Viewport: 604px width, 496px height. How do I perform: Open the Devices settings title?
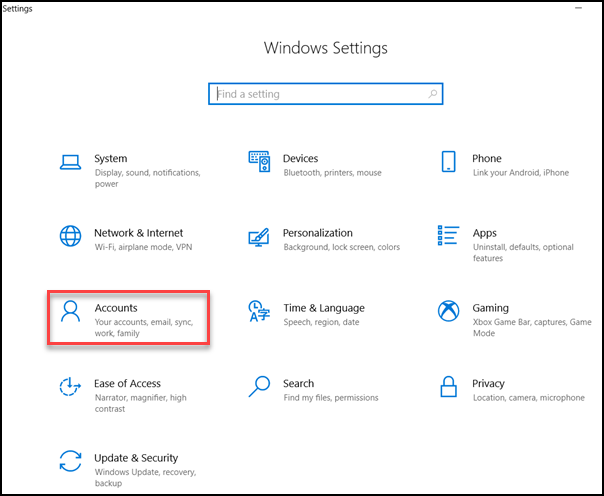coord(300,159)
